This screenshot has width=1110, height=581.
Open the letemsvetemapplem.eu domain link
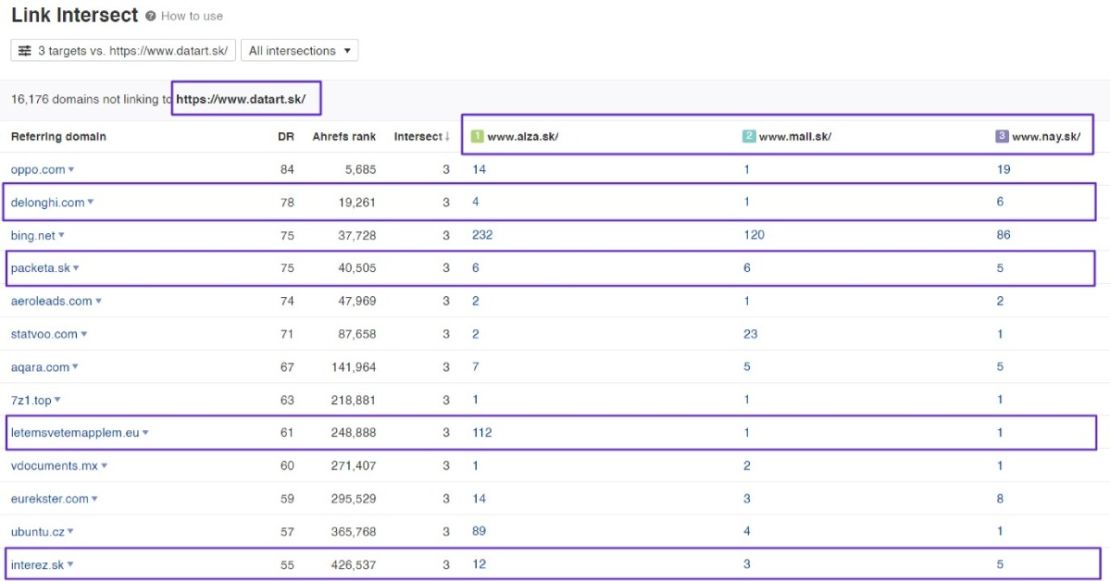pos(75,433)
